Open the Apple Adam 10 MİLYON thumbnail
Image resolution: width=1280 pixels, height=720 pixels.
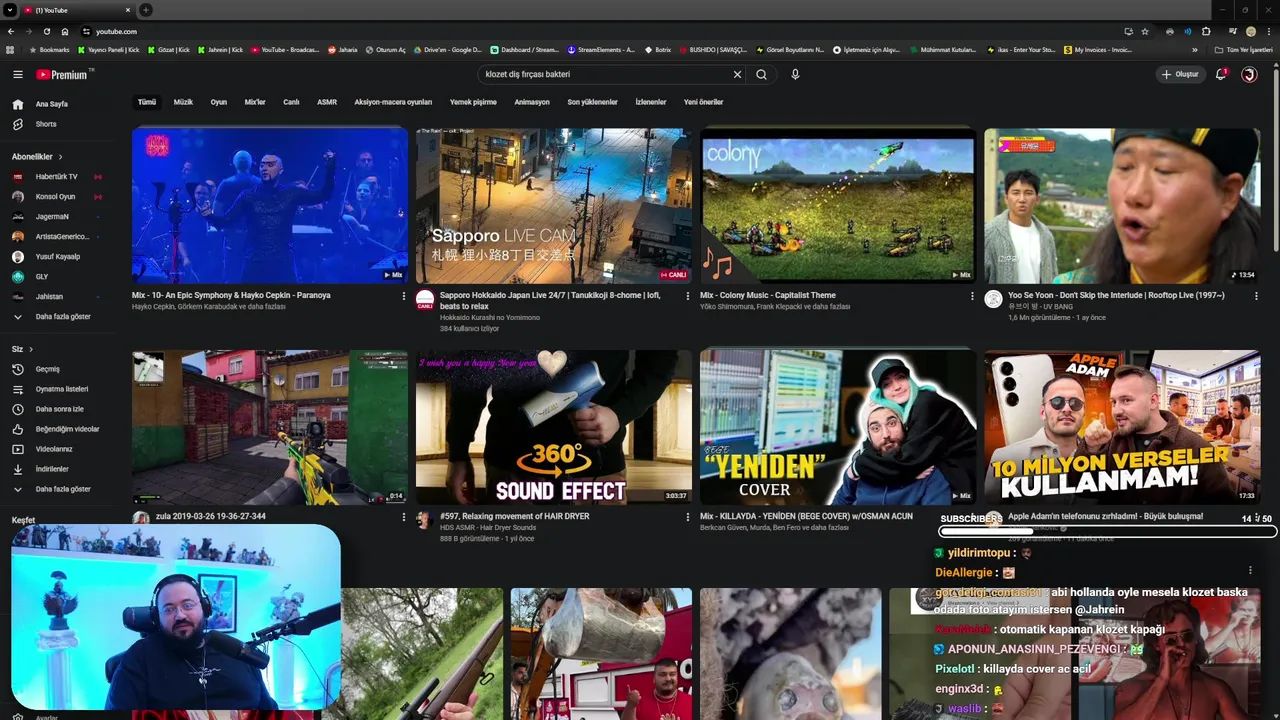tap(1122, 427)
